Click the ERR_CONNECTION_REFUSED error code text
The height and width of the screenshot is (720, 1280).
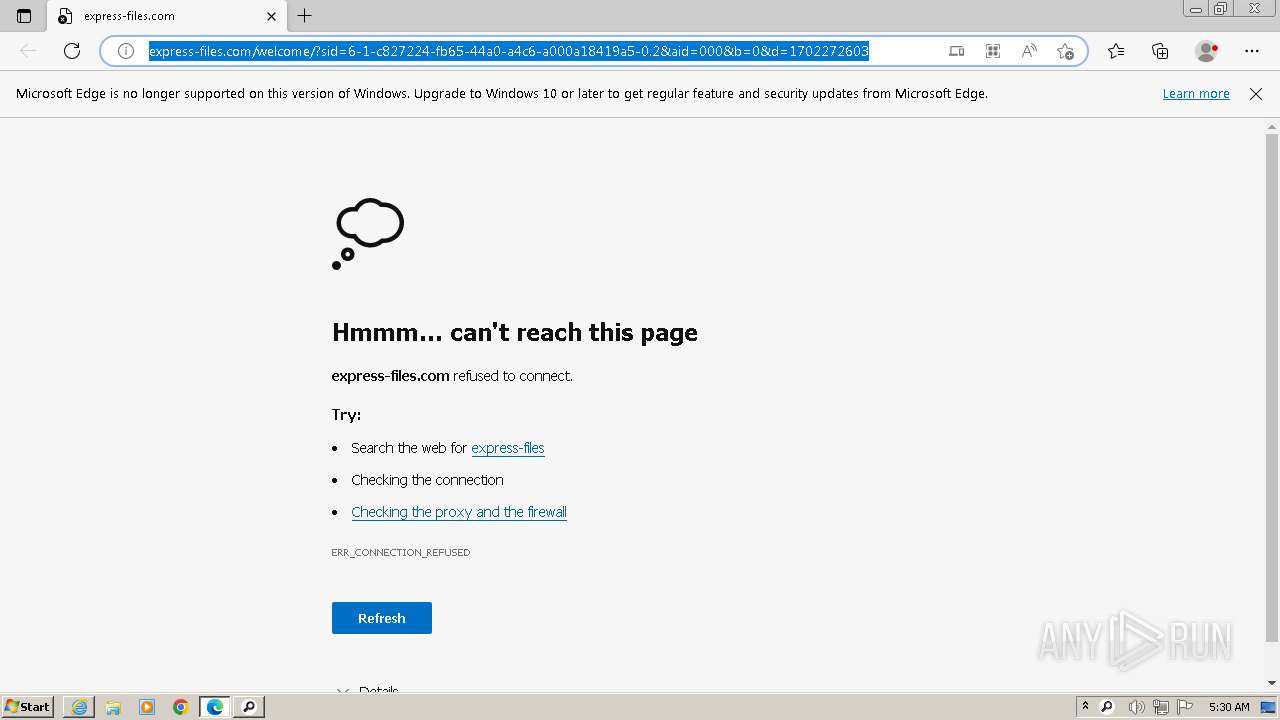tap(401, 552)
